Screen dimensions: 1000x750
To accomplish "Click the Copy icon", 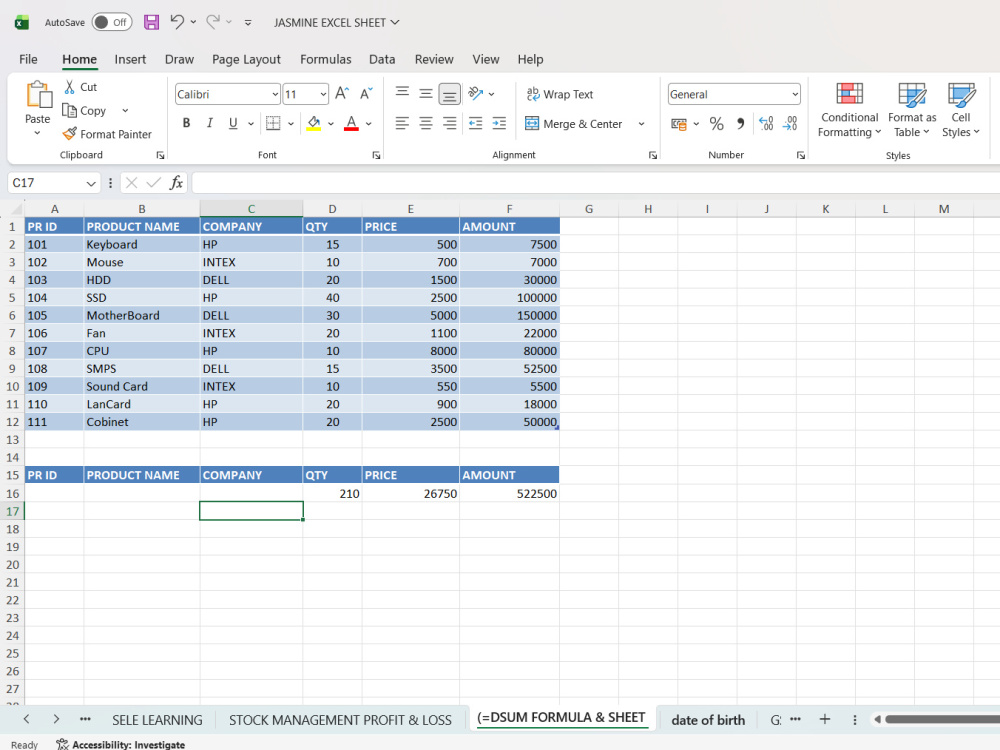I will (x=70, y=110).
